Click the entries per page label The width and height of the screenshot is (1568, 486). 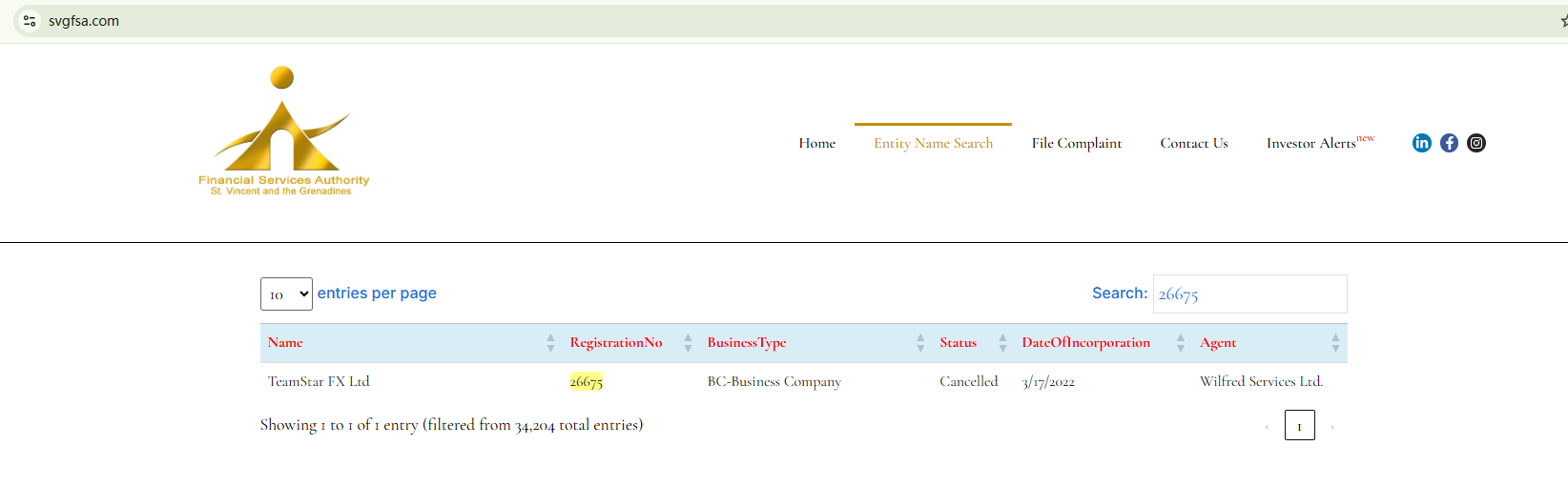(377, 294)
